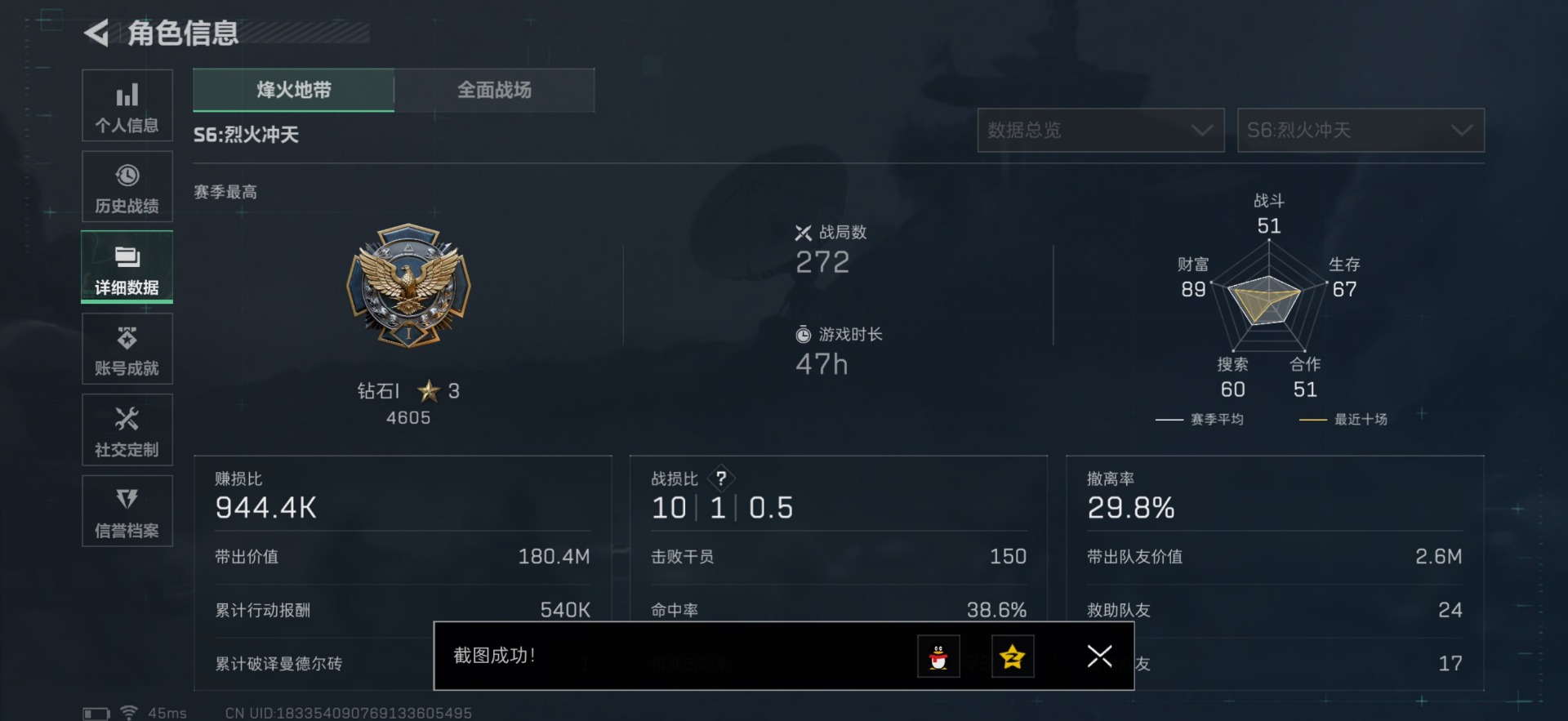Click the 钻石I rank eagle badge
The height and width of the screenshot is (721, 1568).
408,286
